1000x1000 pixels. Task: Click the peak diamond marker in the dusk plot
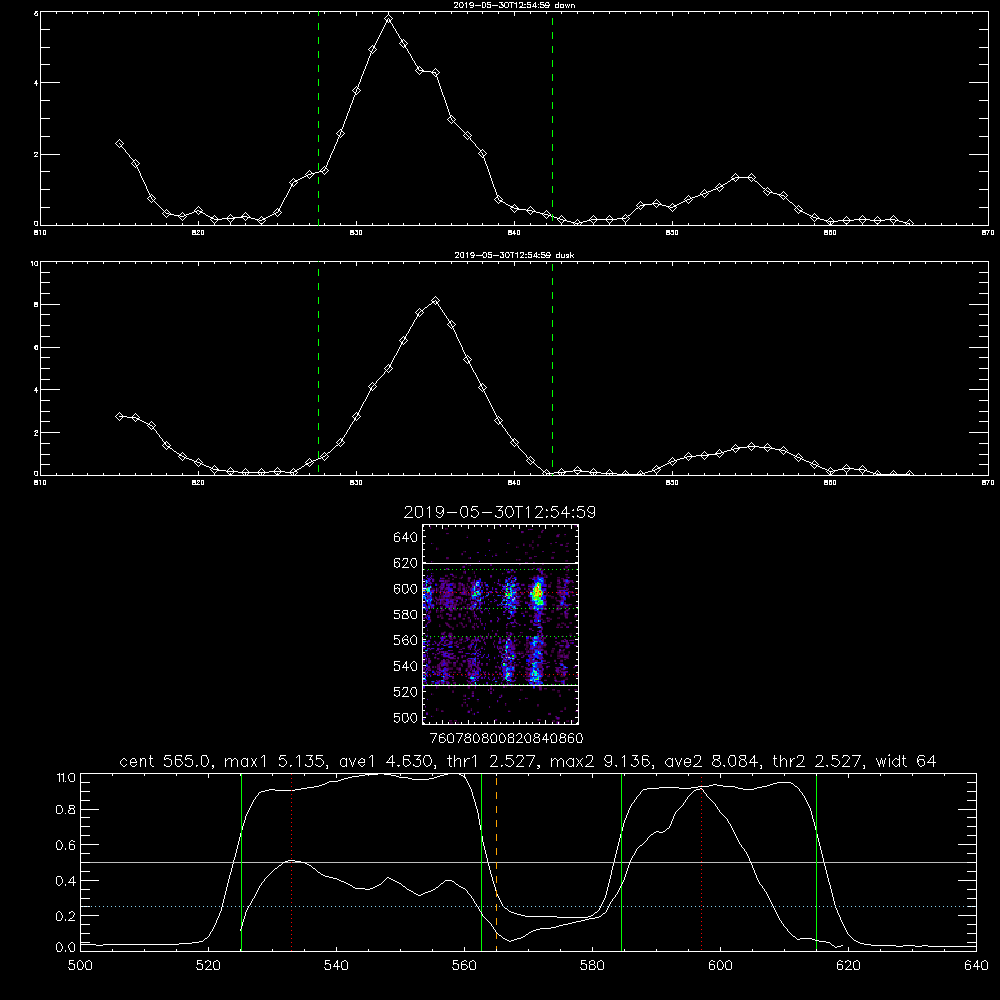pos(436,300)
